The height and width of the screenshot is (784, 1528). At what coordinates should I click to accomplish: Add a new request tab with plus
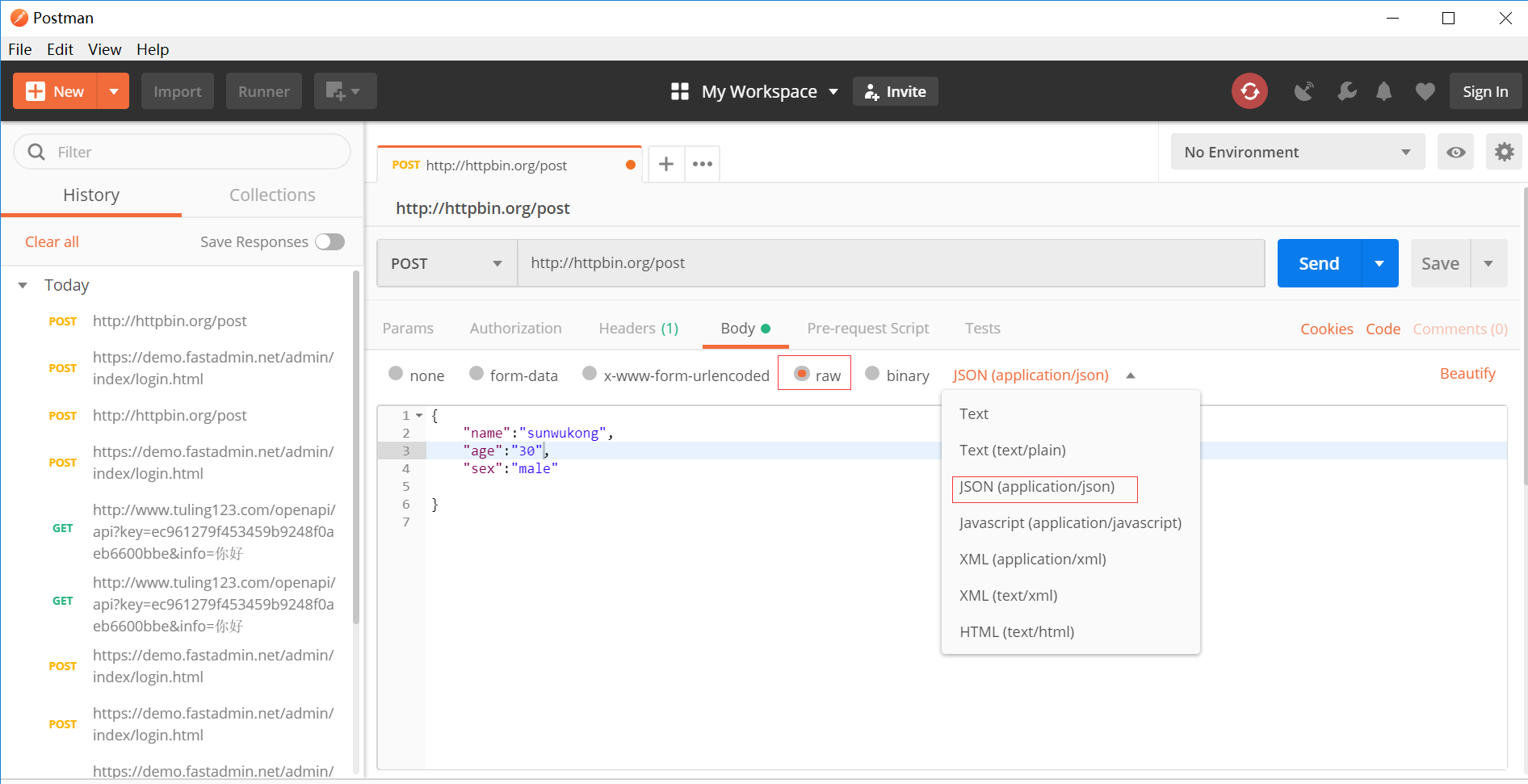click(x=665, y=164)
